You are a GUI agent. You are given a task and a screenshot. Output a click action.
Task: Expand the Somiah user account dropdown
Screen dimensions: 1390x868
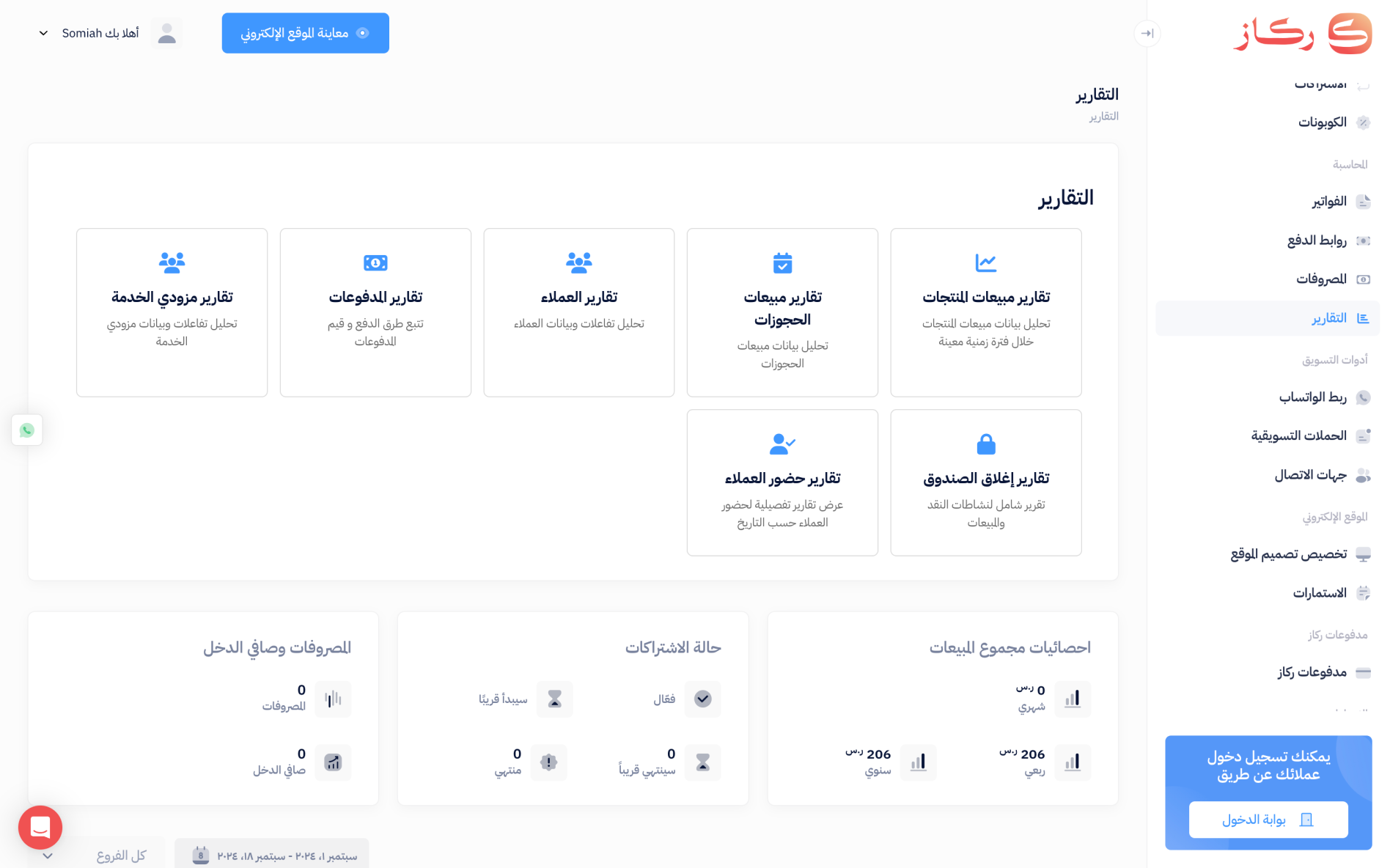point(44,34)
